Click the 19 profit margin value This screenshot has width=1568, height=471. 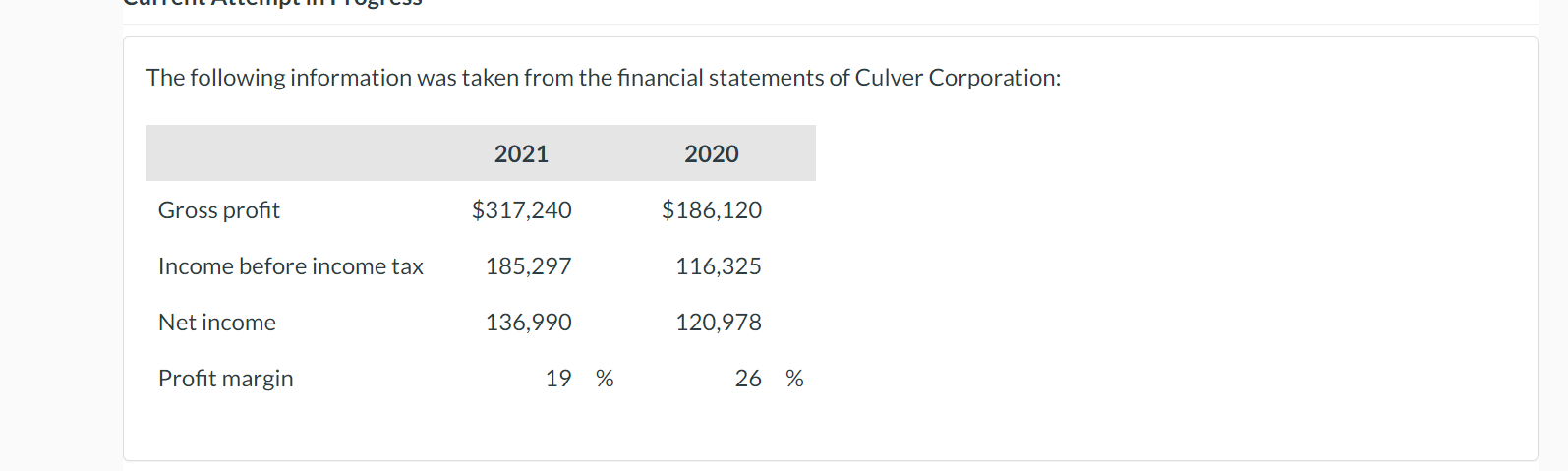pos(558,379)
